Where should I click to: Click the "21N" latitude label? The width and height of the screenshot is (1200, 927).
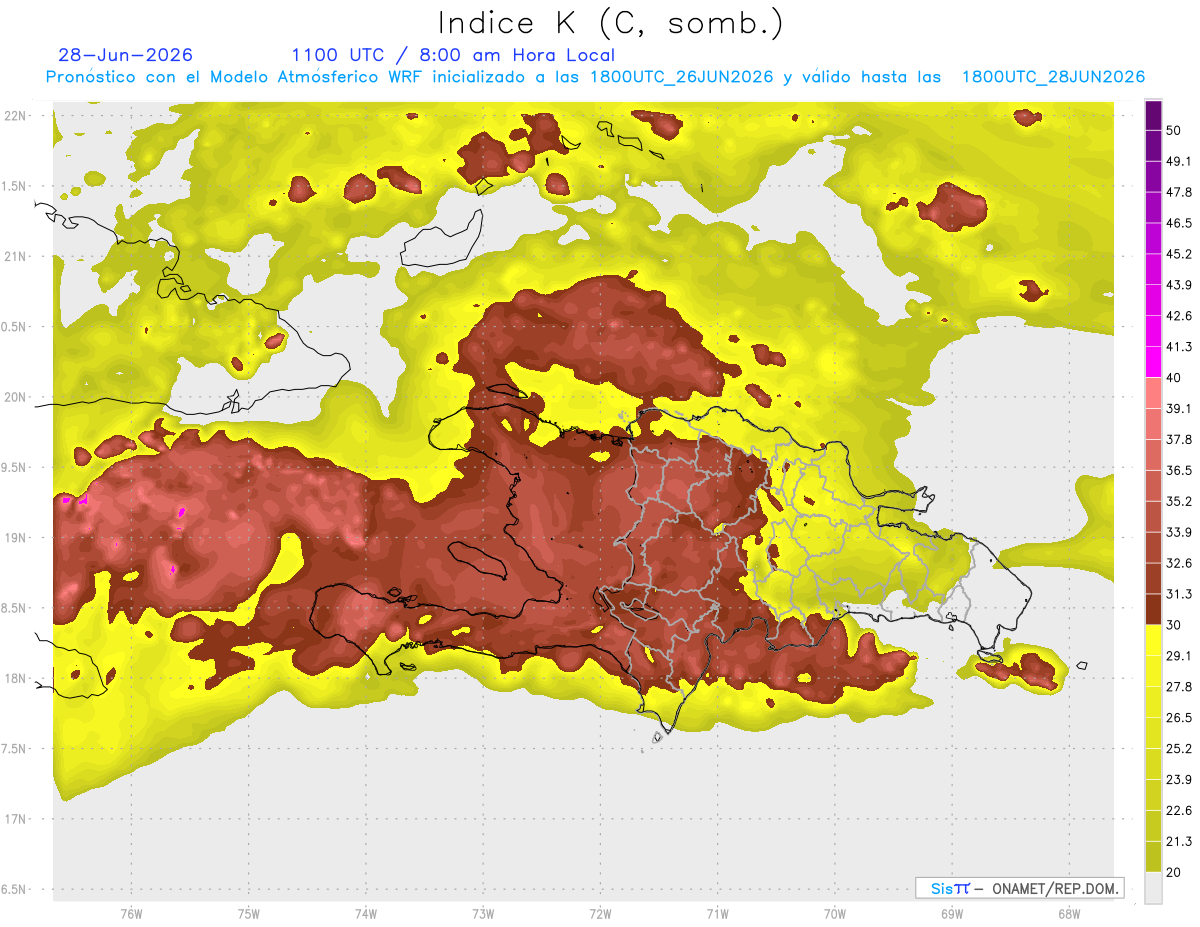[17, 256]
